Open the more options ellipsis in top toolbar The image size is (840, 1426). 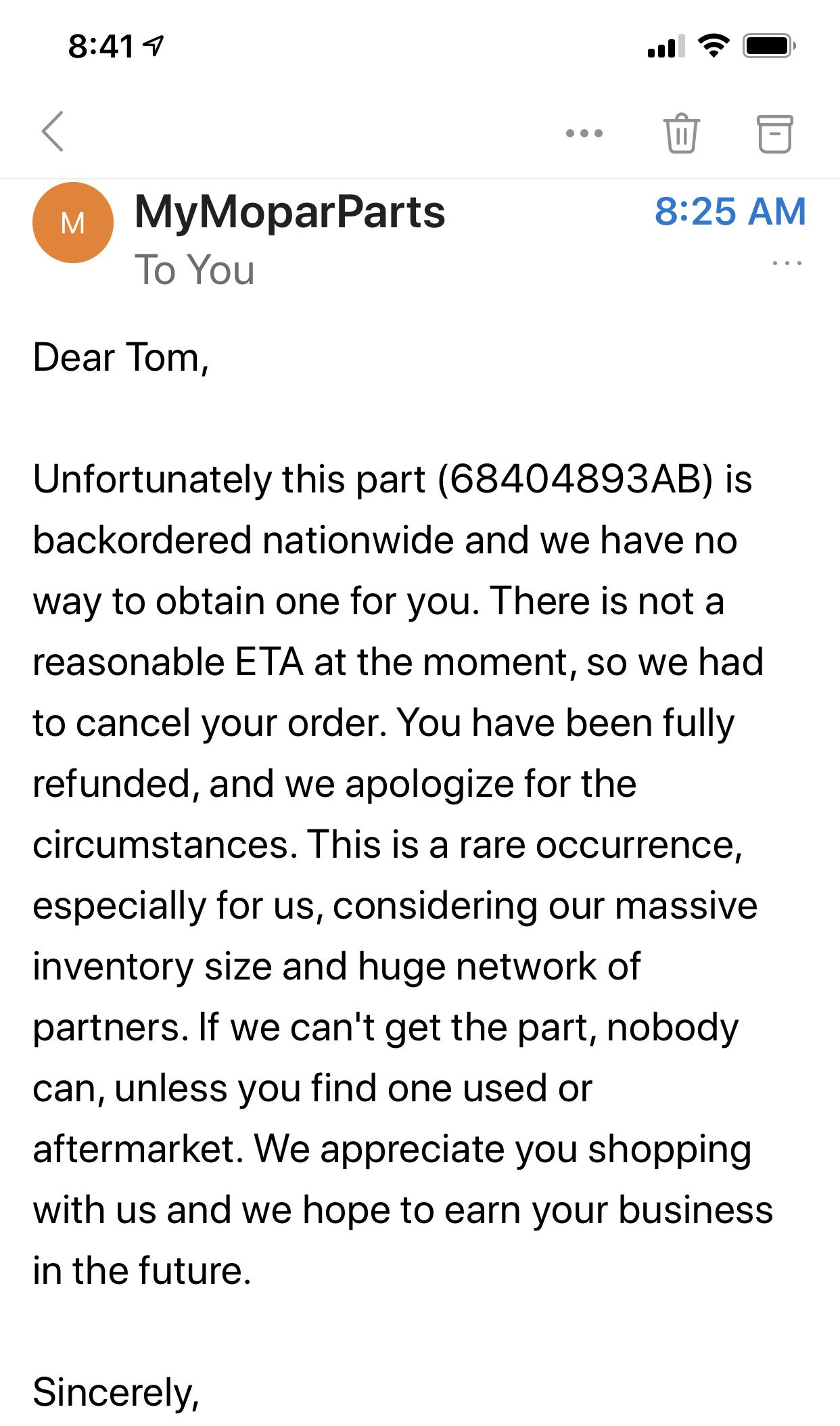tap(584, 133)
